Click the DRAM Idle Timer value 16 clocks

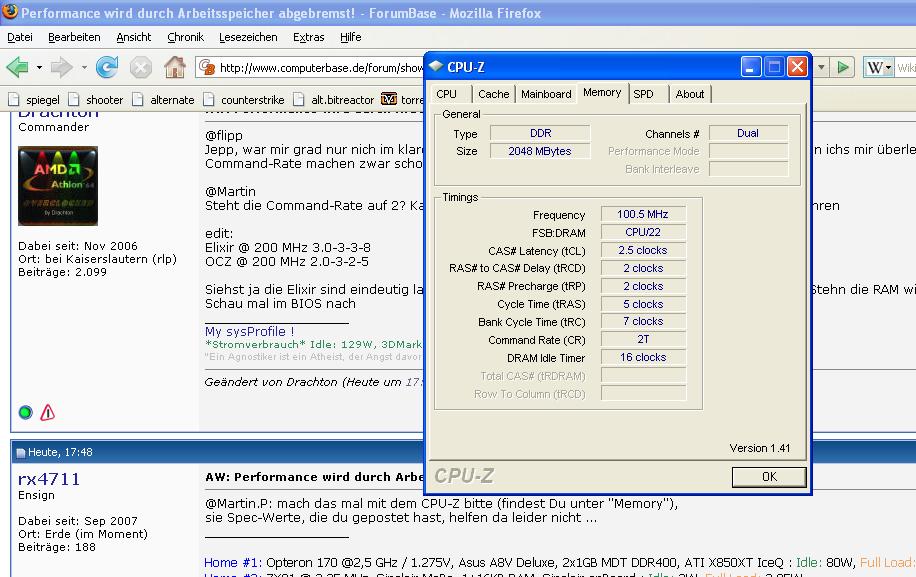pos(643,357)
